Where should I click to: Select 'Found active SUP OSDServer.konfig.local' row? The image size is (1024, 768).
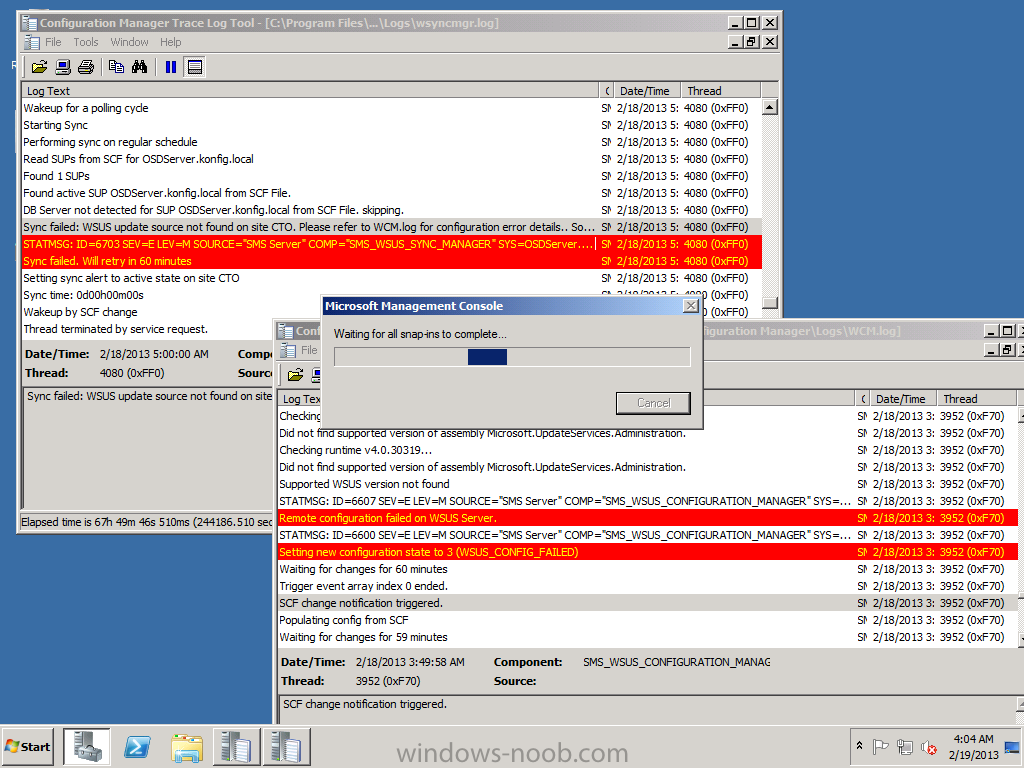click(392, 193)
